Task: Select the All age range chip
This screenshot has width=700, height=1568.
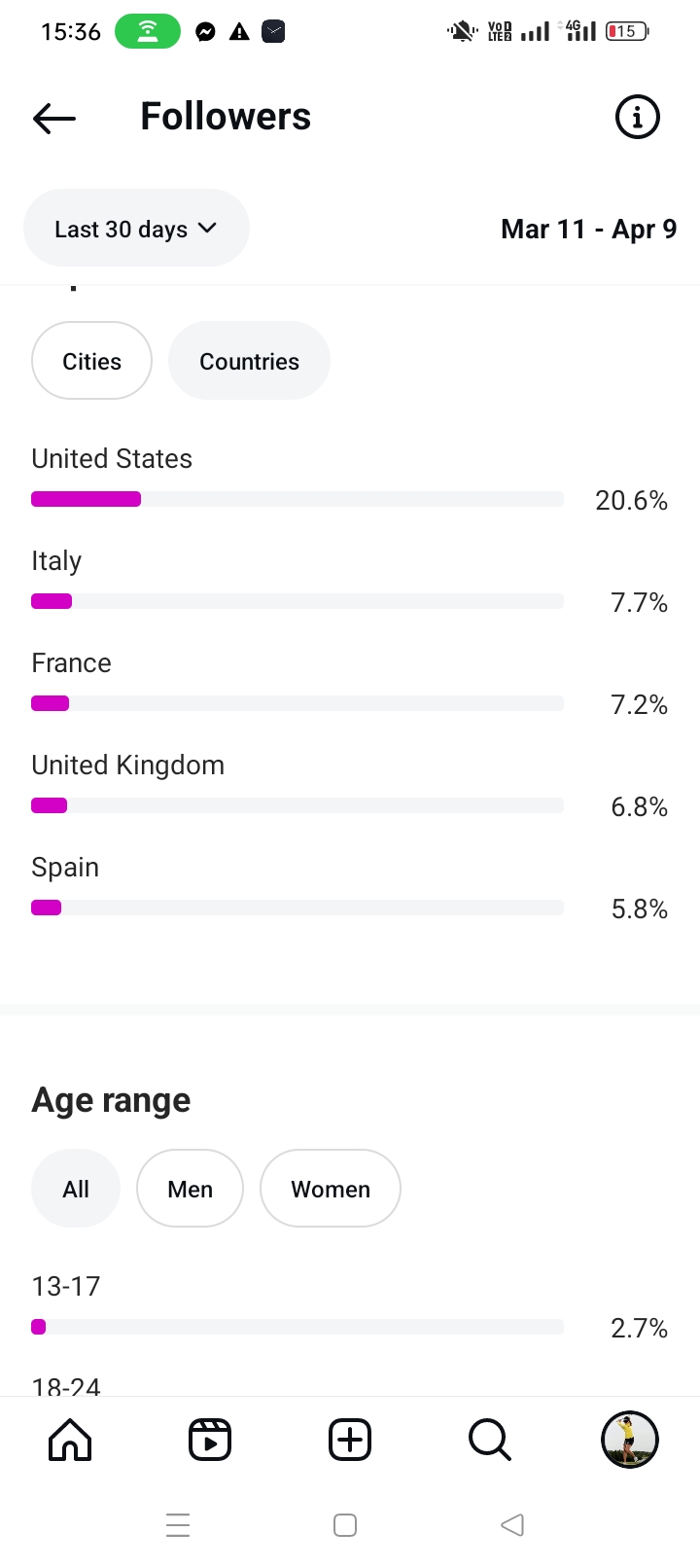Action: pyautogui.click(x=76, y=1189)
